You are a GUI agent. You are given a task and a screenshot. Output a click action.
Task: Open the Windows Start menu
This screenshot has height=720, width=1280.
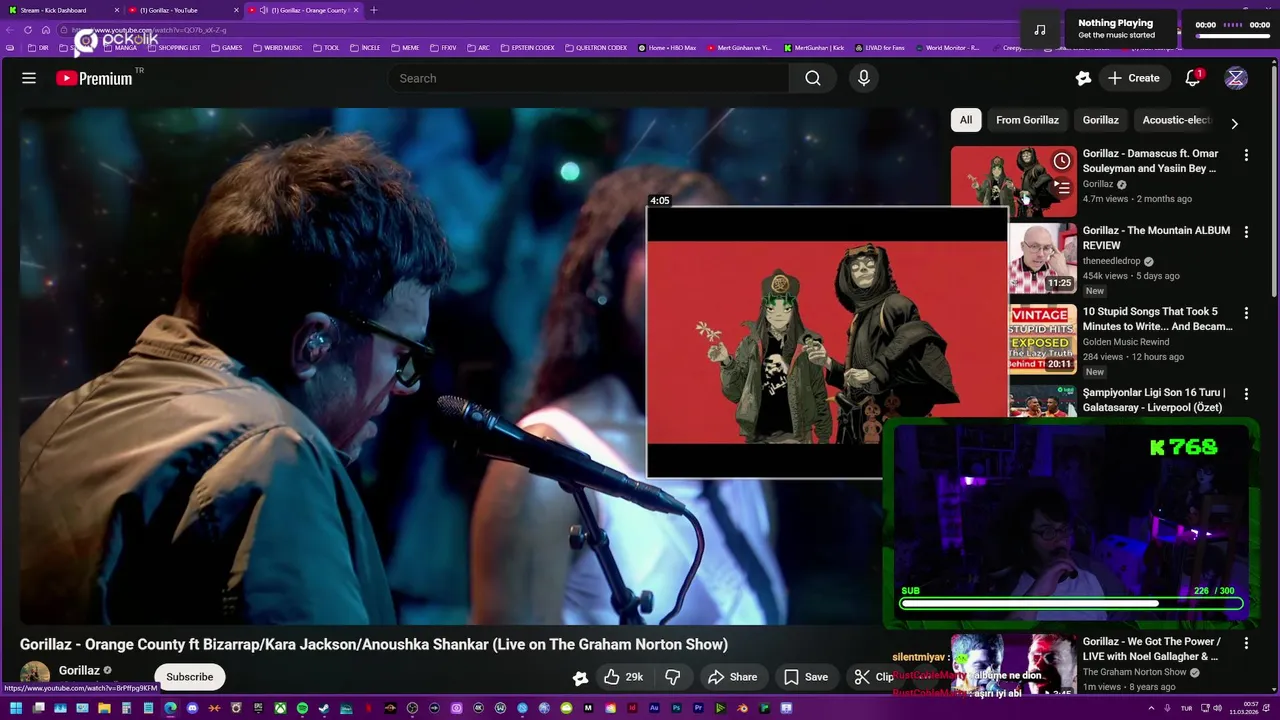(15, 708)
